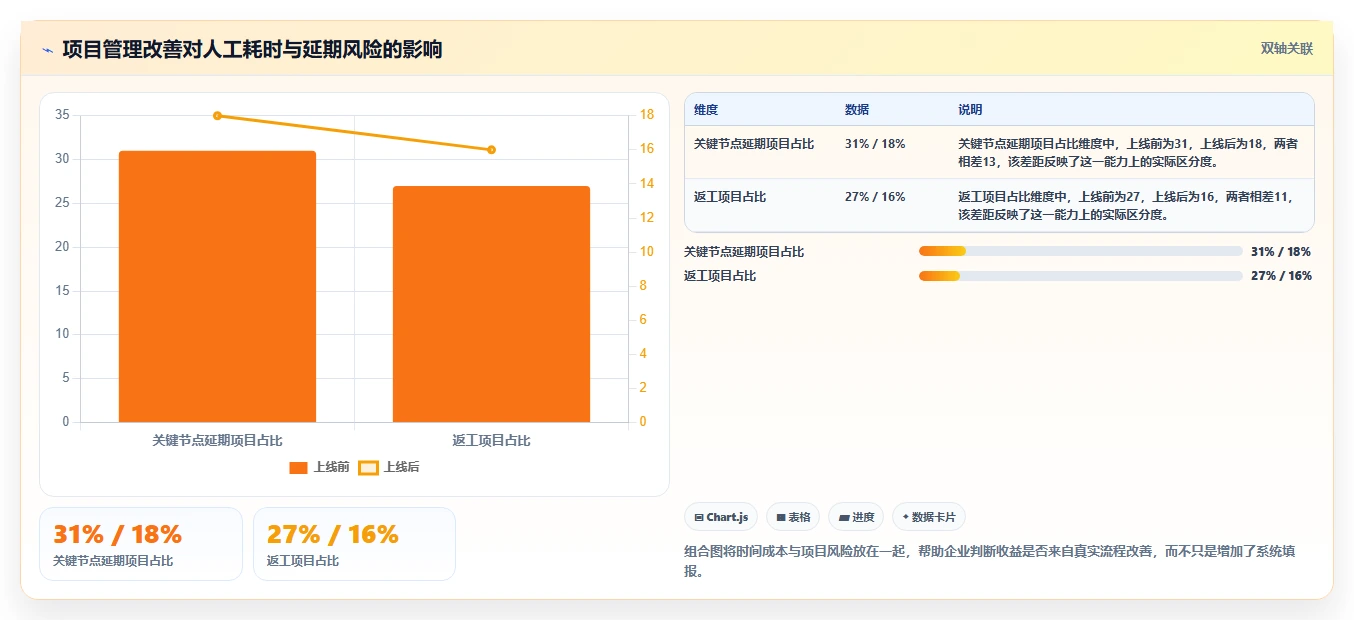
Task: Click the 返工项目占比 orange bar
Action: 491,304
